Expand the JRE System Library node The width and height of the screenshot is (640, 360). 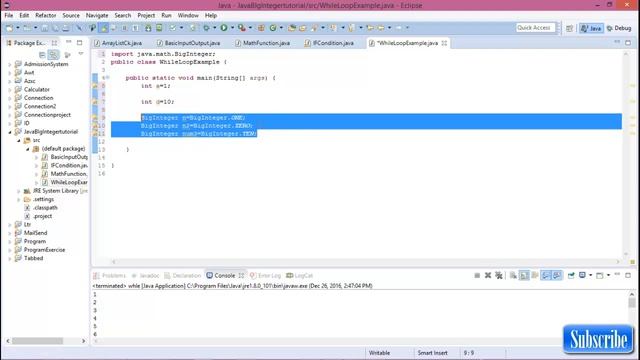[19, 191]
